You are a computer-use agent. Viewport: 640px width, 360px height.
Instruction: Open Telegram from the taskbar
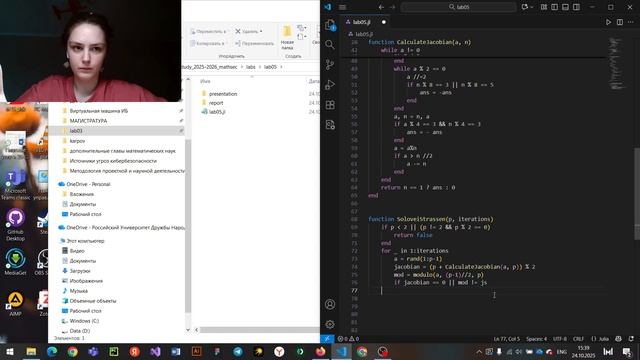point(238,352)
